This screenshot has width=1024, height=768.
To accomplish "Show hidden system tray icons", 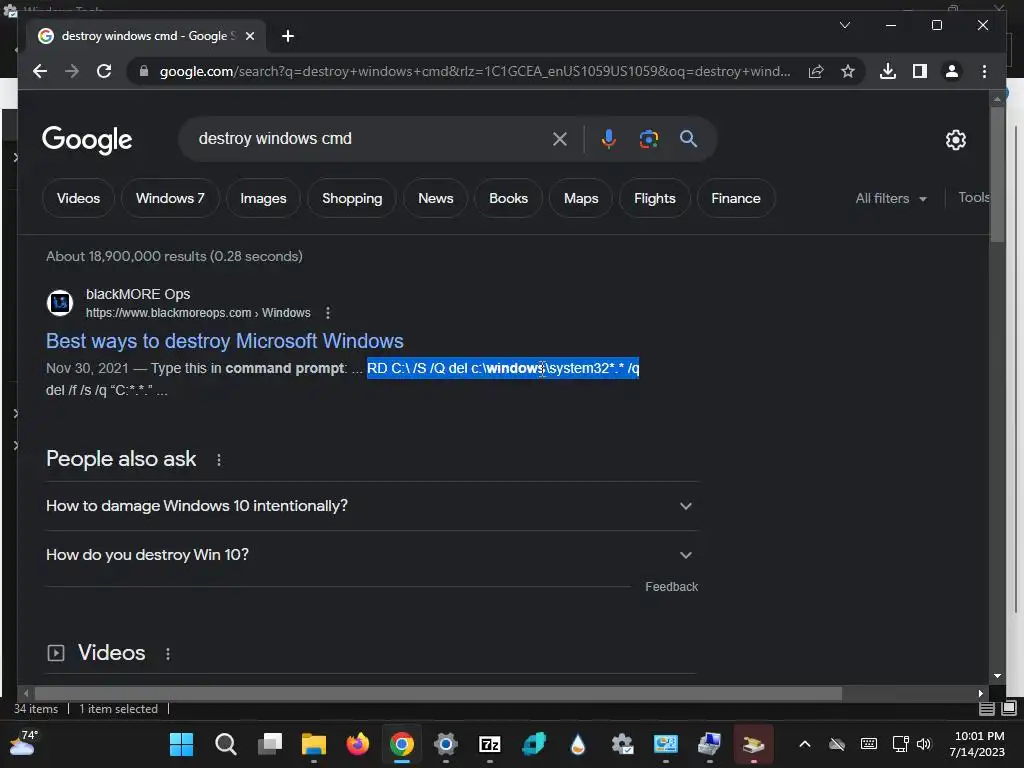I will [x=805, y=744].
